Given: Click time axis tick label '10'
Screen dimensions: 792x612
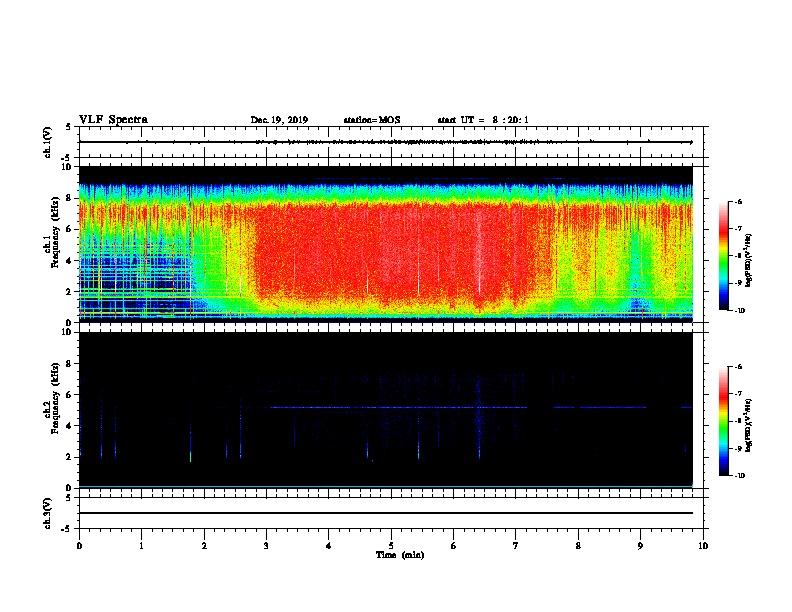Looking at the screenshot, I should [x=703, y=545].
